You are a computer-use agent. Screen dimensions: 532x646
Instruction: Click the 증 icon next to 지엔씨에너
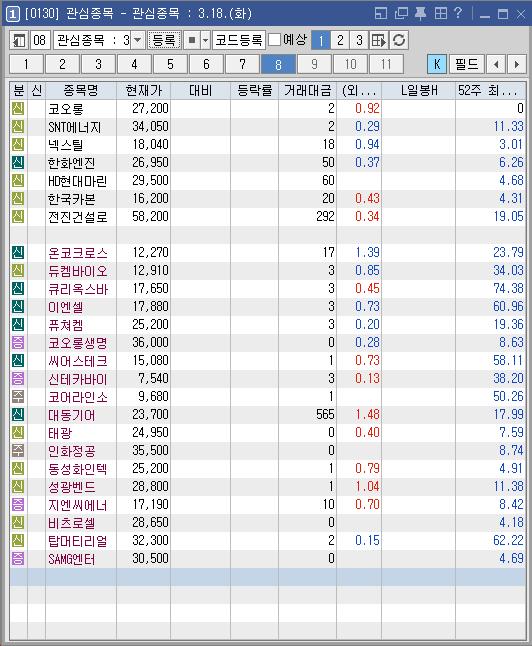click(18, 505)
